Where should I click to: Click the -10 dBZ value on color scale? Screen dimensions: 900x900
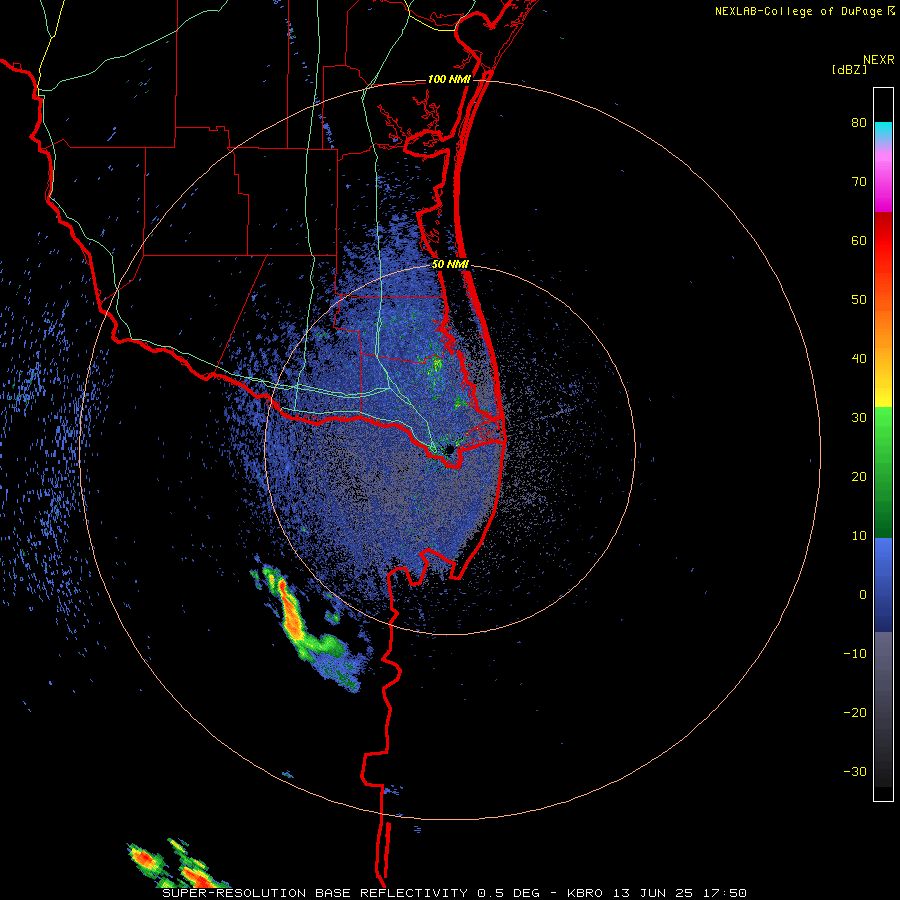[855, 653]
